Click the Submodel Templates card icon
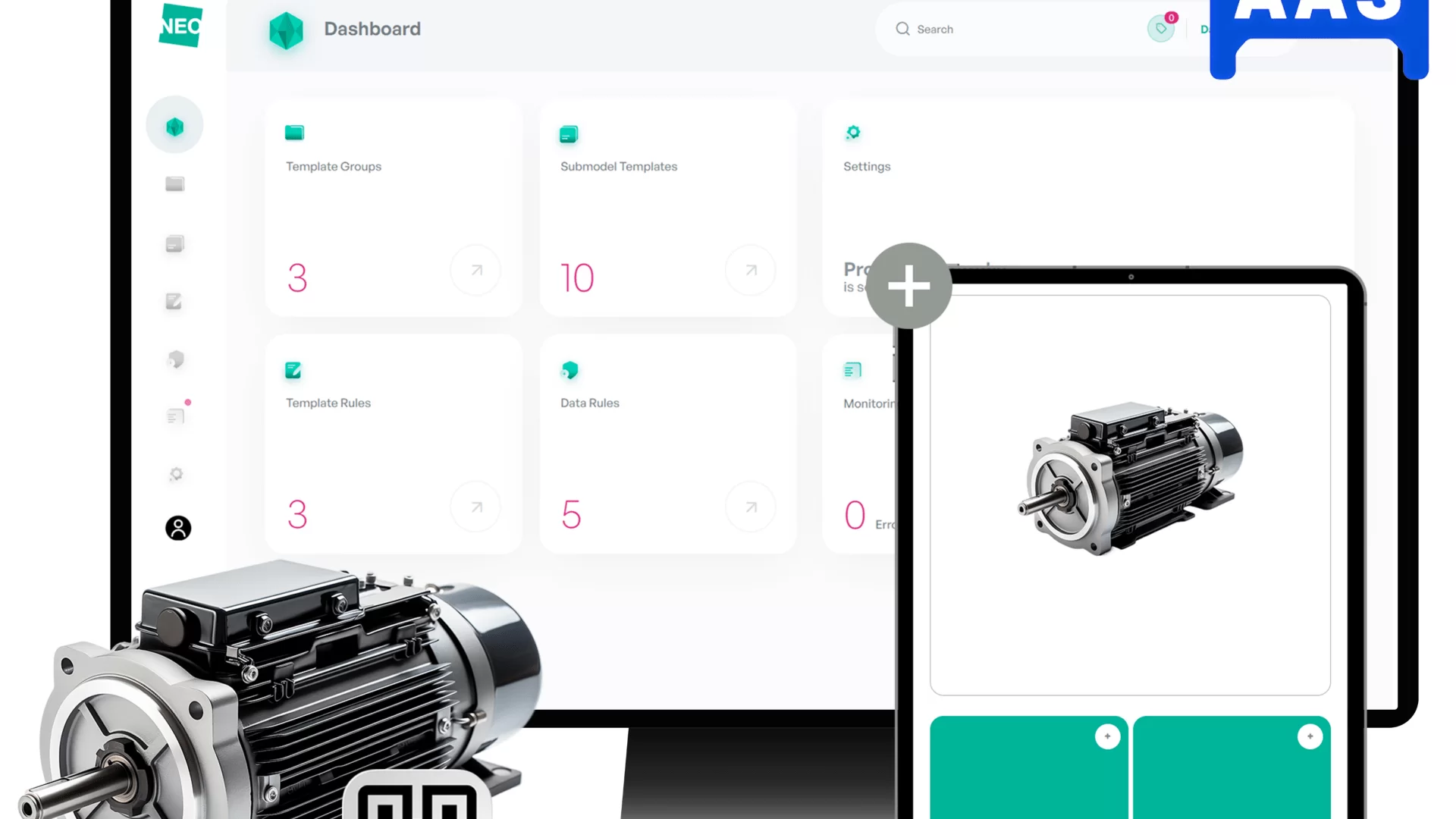 (569, 134)
